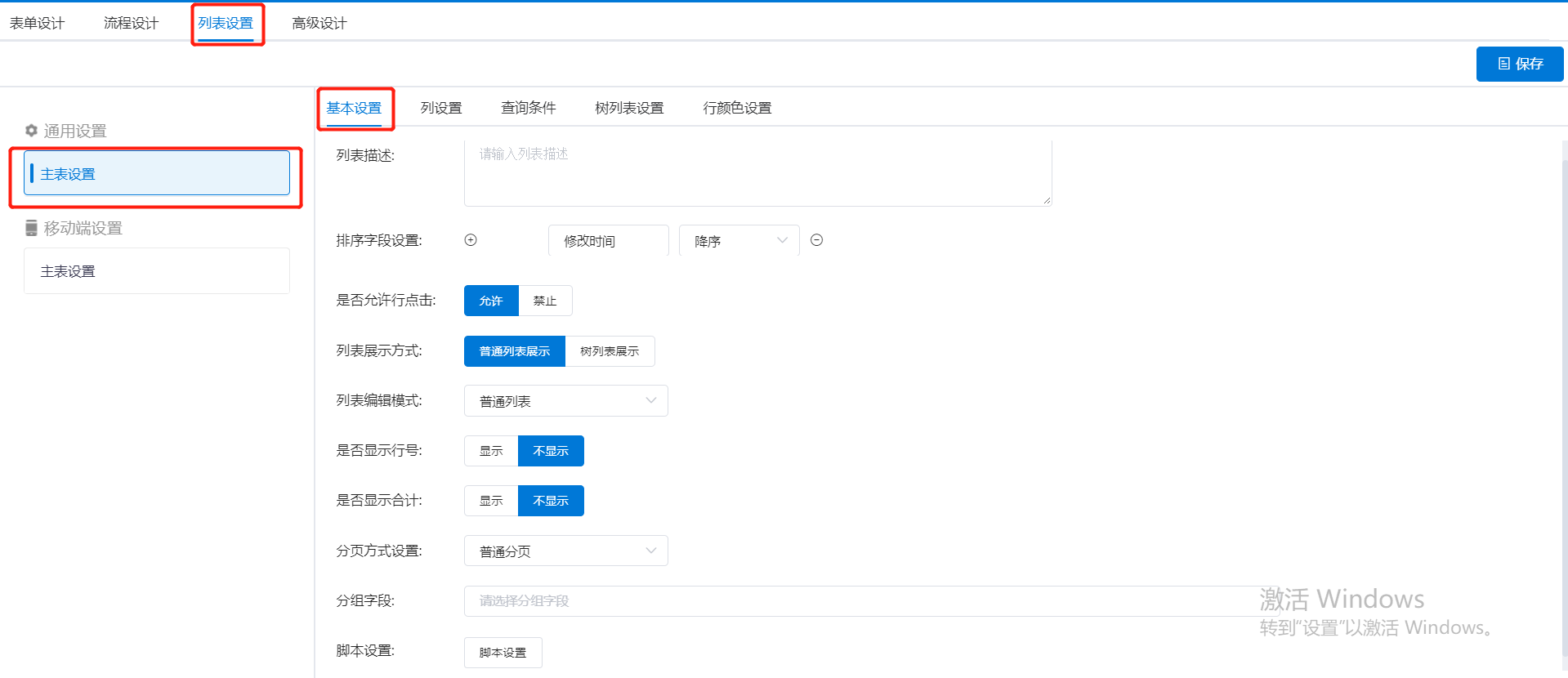Open the 树列表设置 sub-tab

coord(629,108)
